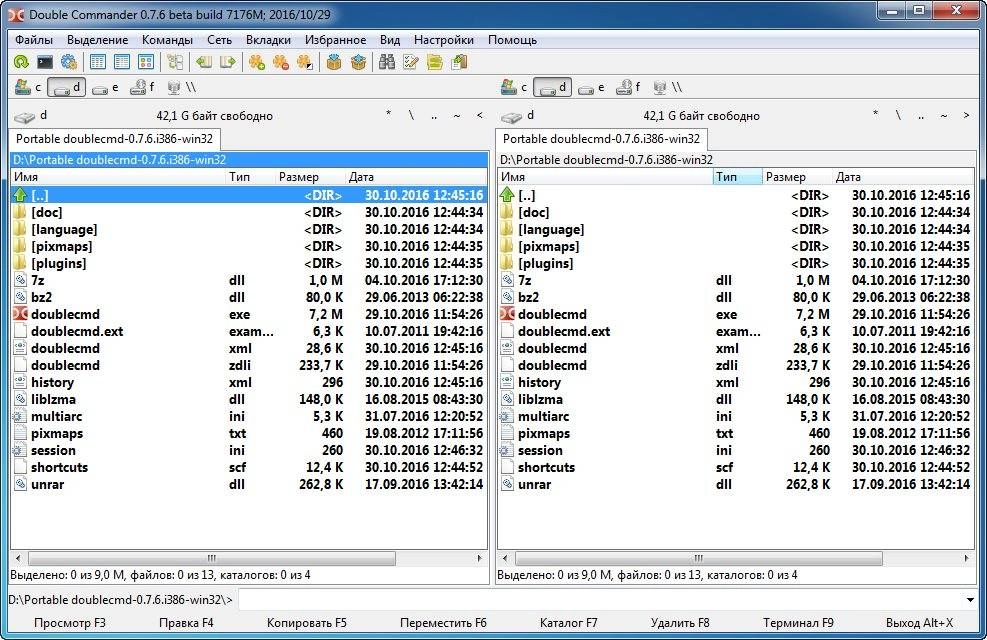Select drive d button in left panel

(x=66, y=87)
